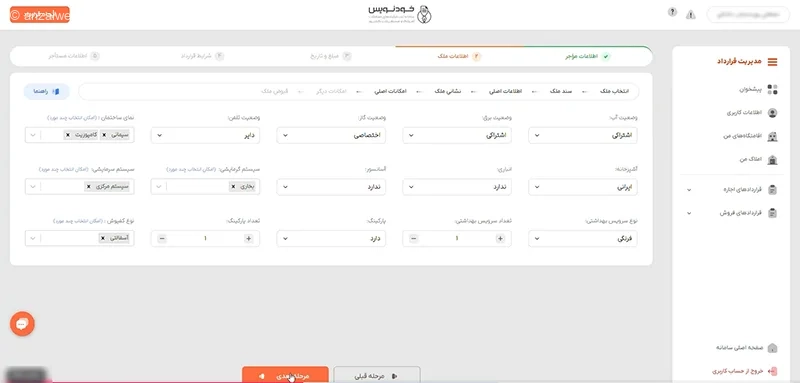This screenshot has width=800, height=383.
Task: Click the مرحله قبلی previous-step button
Action: click(377, 376)
